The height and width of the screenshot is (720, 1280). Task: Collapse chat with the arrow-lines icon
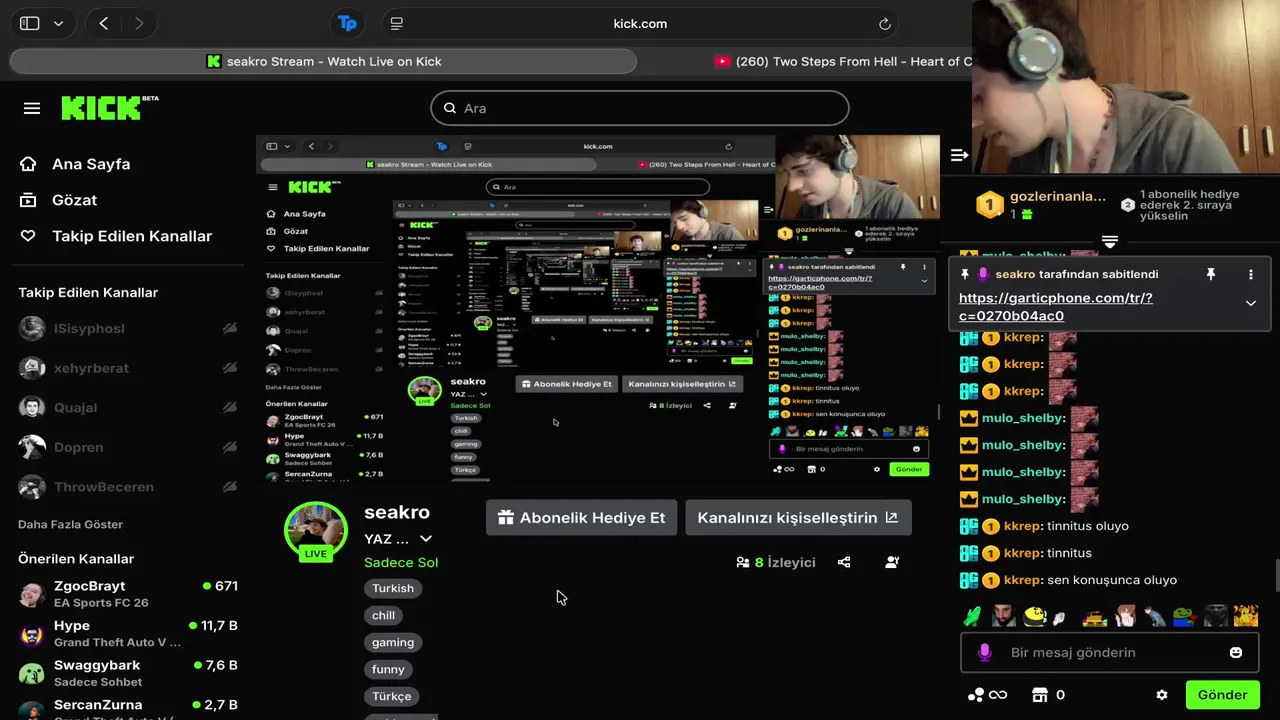point(959,155)
